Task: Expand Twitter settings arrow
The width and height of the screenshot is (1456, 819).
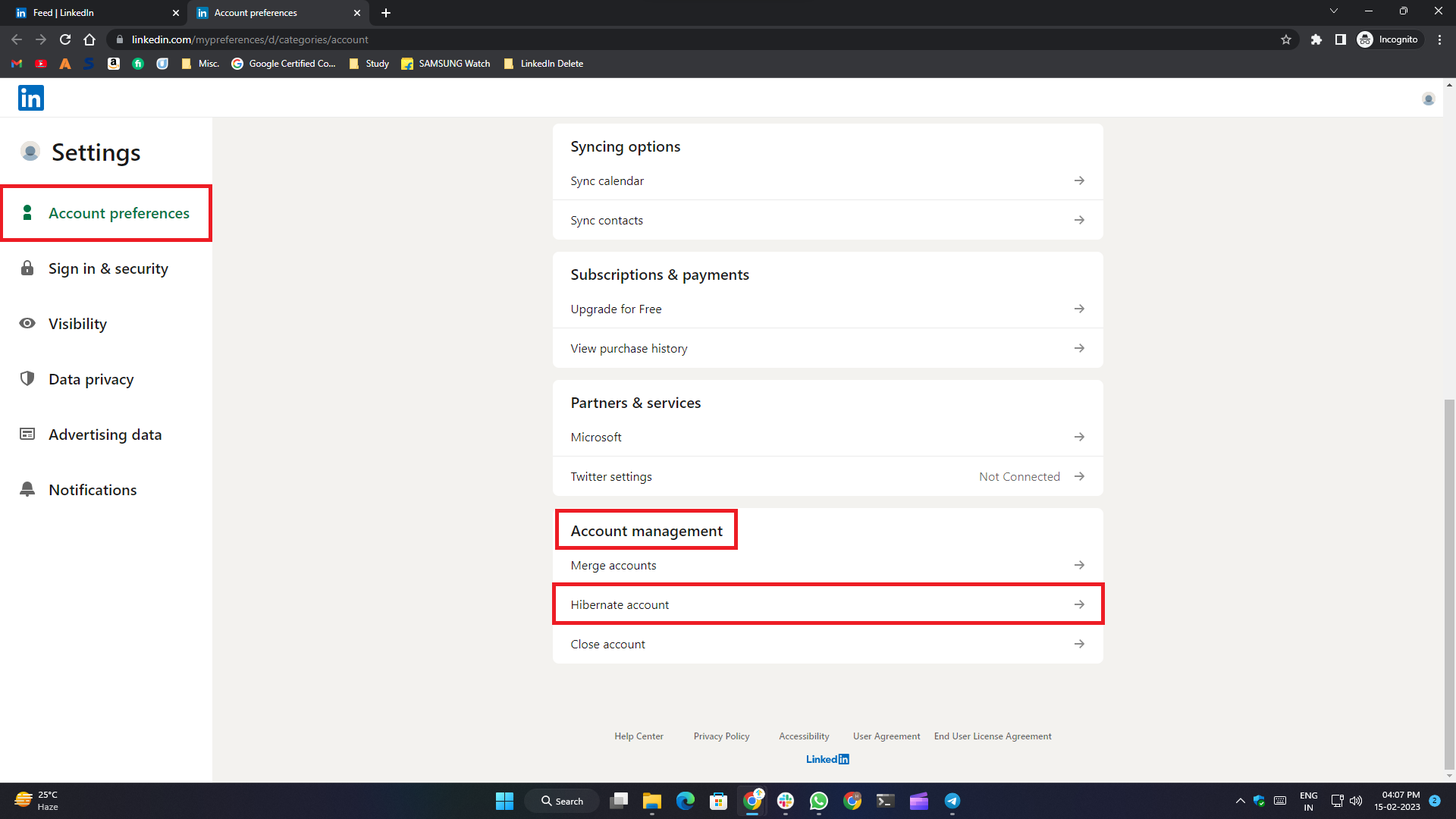Action: [1079, 476]
